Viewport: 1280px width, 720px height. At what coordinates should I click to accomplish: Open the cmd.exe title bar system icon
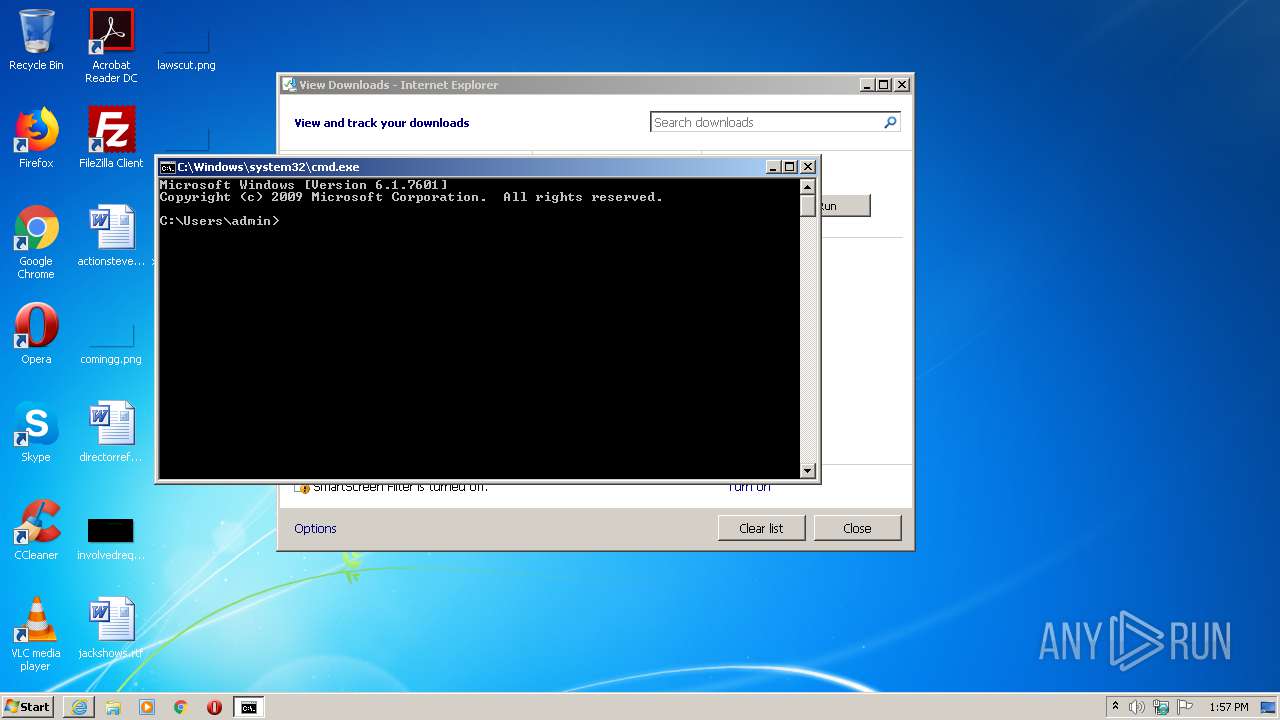click(168, 167)
